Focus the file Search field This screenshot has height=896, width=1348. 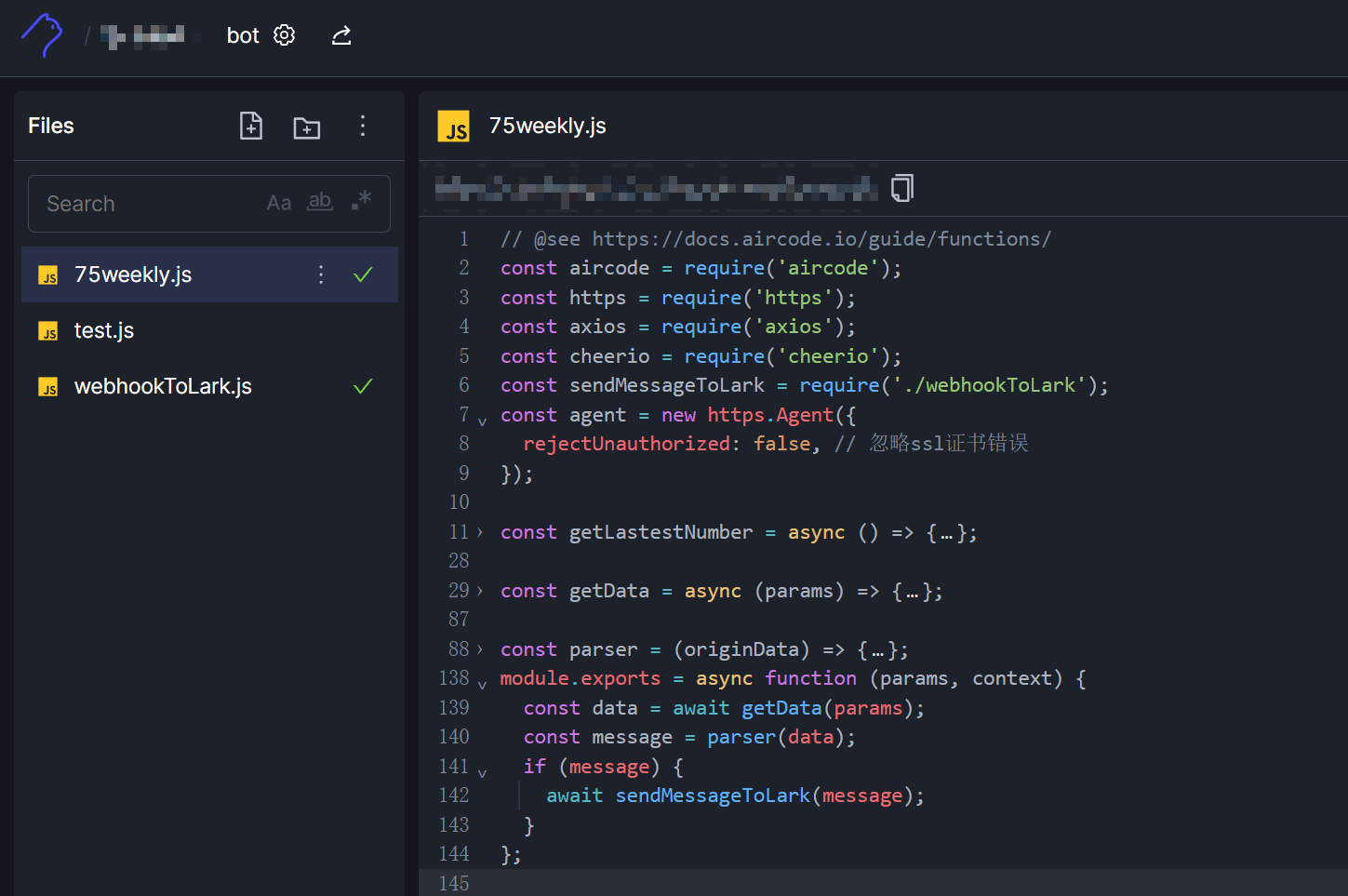(209, 204)
